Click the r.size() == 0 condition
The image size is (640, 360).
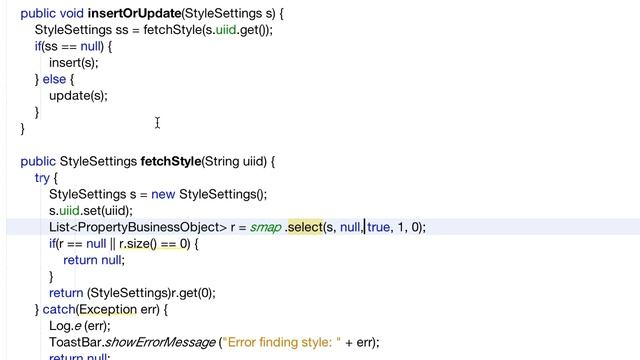[154, 244]
